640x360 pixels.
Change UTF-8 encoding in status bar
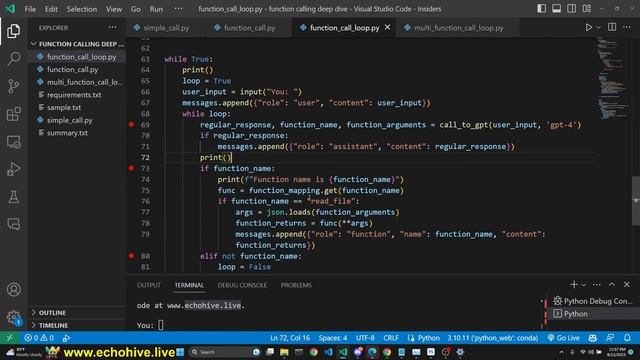tap(365, 338)
